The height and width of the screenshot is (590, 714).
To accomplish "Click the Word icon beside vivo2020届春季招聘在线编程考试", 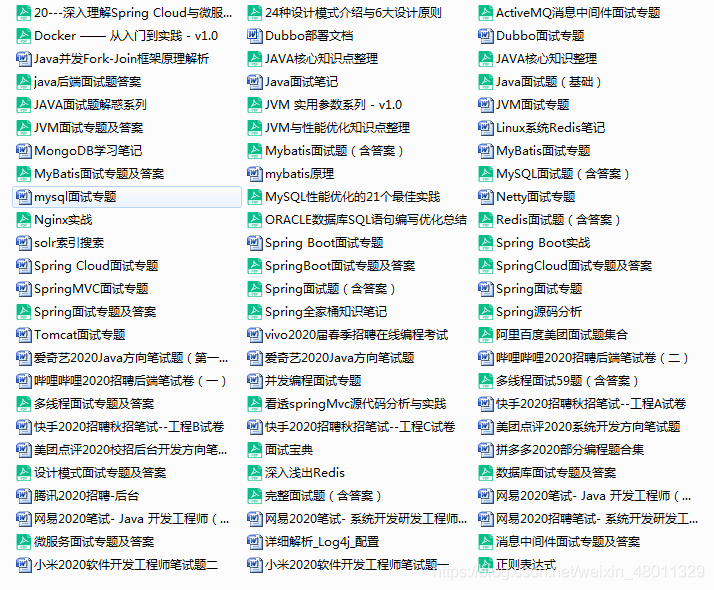I will click(254, 335).
